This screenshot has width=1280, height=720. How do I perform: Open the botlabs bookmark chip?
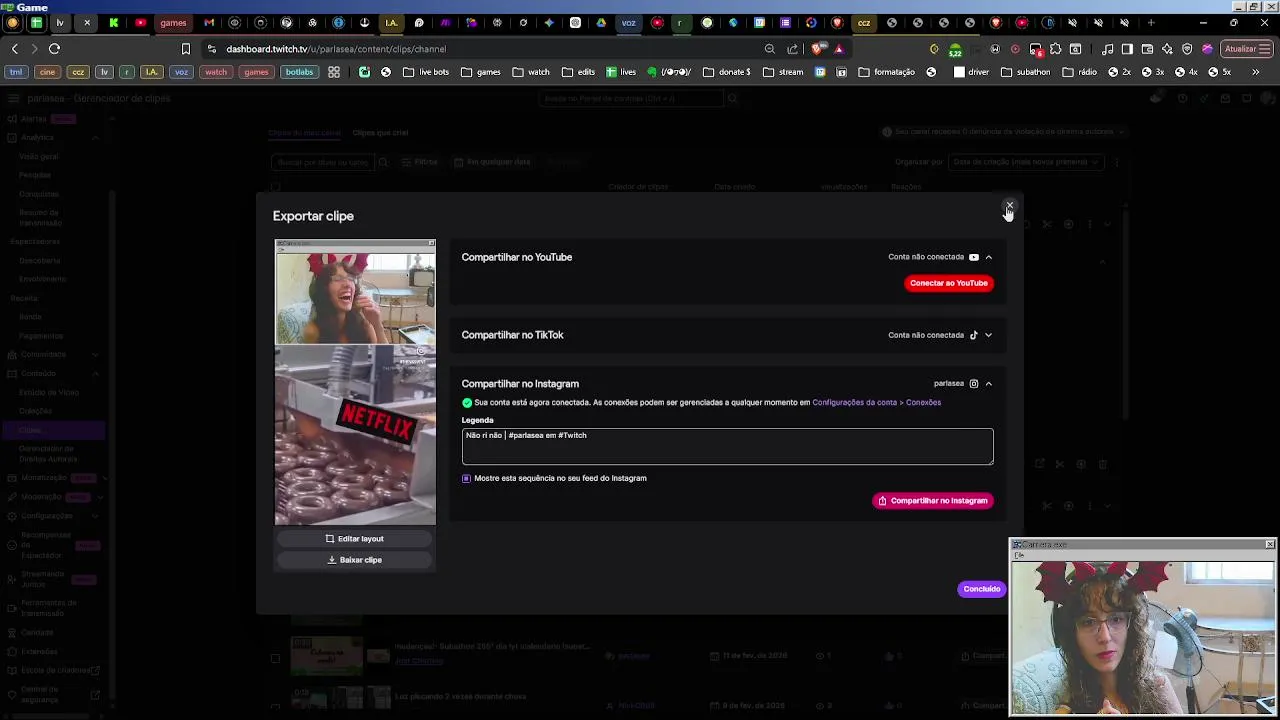click(x=299, y=72)
